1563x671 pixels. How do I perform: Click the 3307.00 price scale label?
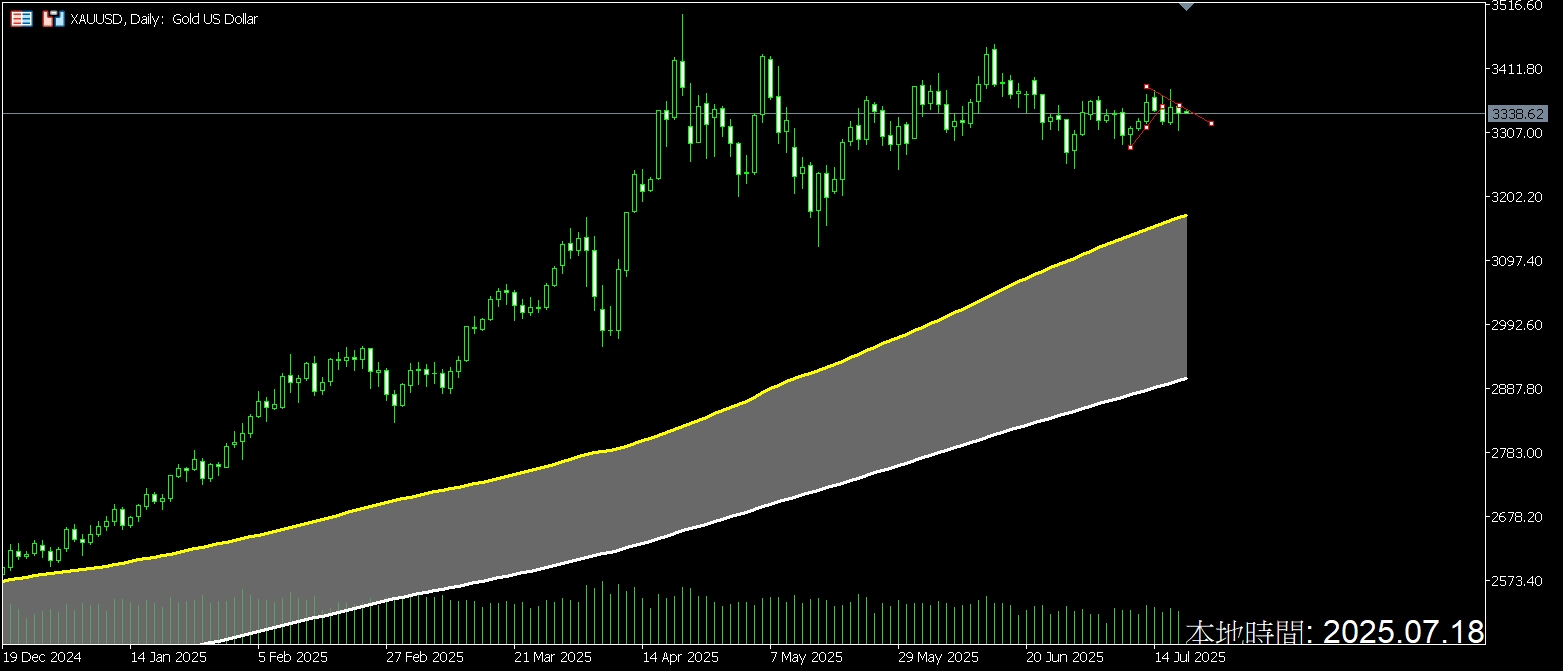pyautogui.click(x=1517, y=133)
